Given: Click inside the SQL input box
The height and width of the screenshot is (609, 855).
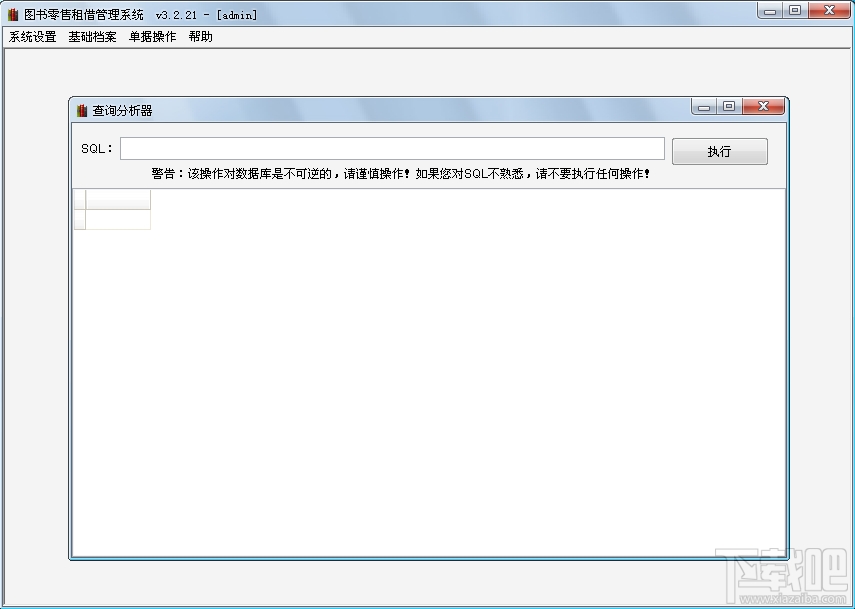Looking at the screenshot, I should pyautogui.click(x=390, y=148).
